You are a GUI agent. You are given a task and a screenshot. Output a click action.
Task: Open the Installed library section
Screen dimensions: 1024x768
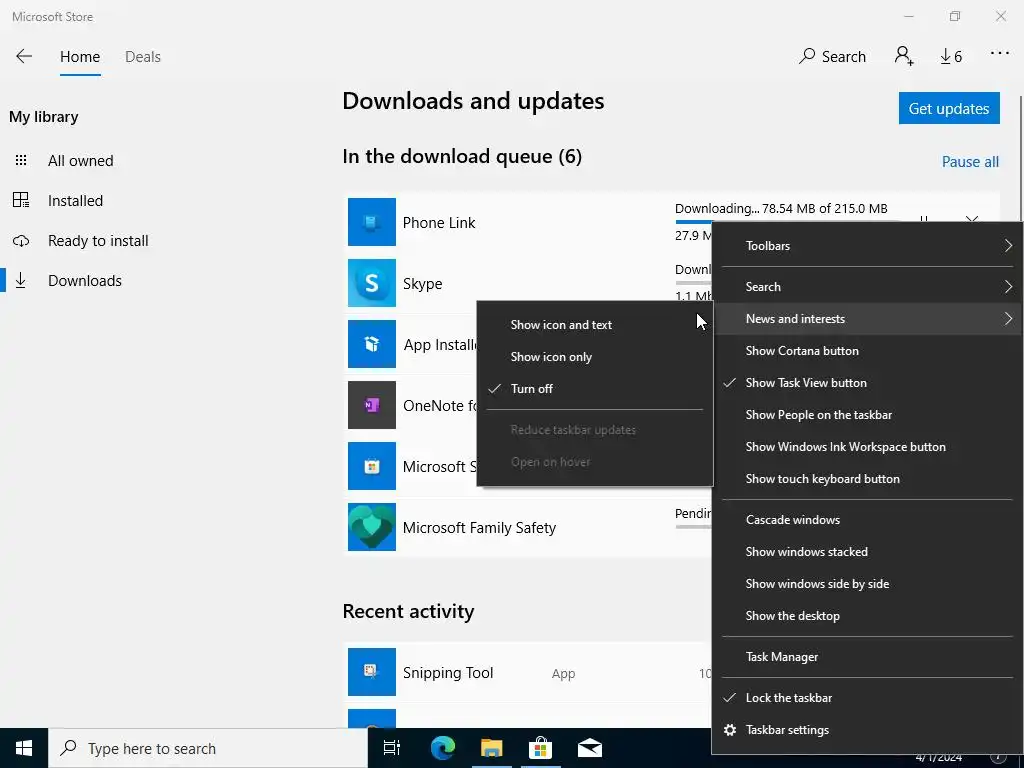[x=75, y=200]
